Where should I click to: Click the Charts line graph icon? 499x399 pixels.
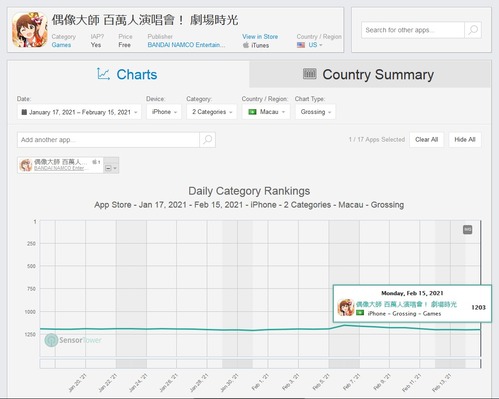103,74
